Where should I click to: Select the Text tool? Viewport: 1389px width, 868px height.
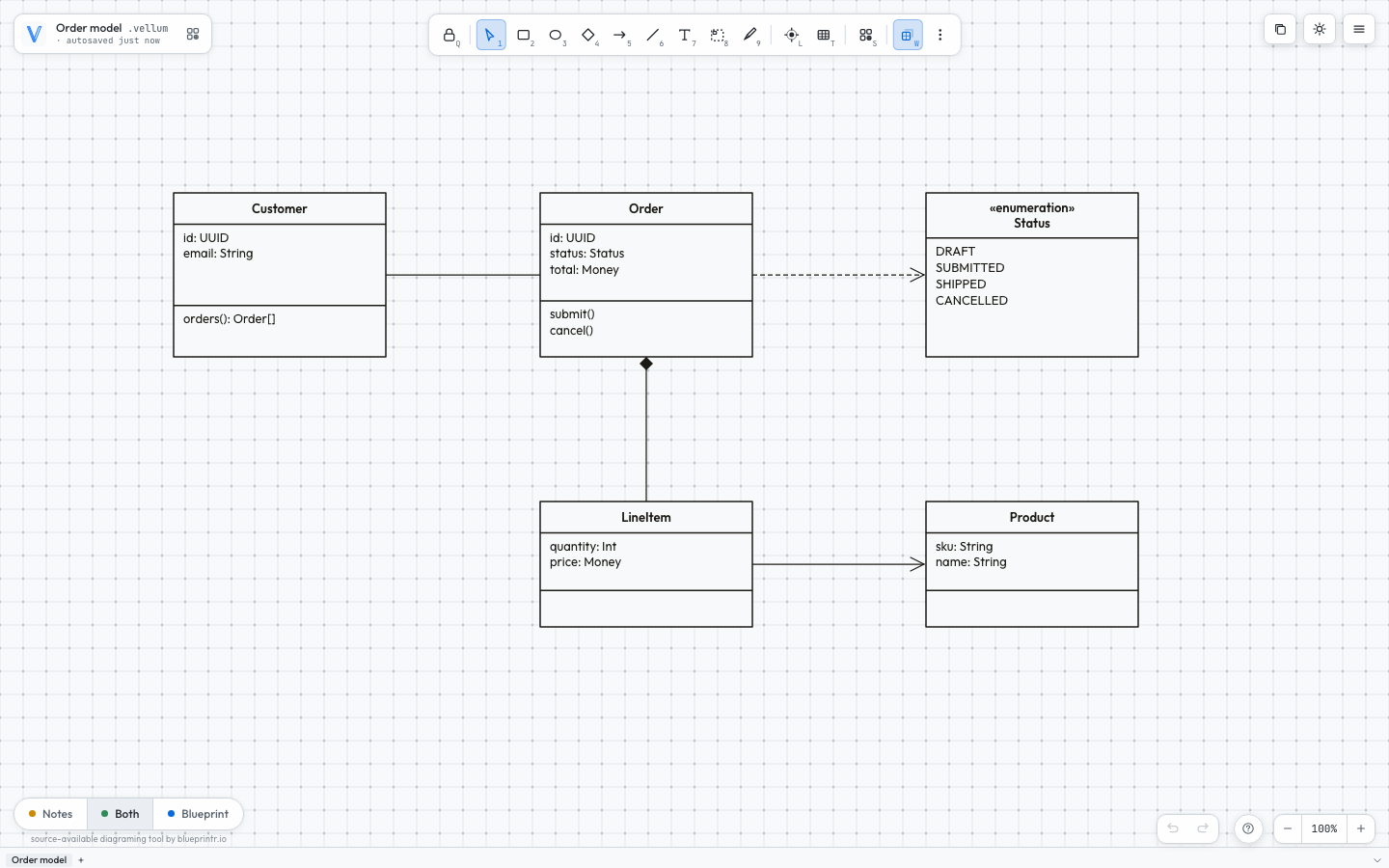(685, 36)
